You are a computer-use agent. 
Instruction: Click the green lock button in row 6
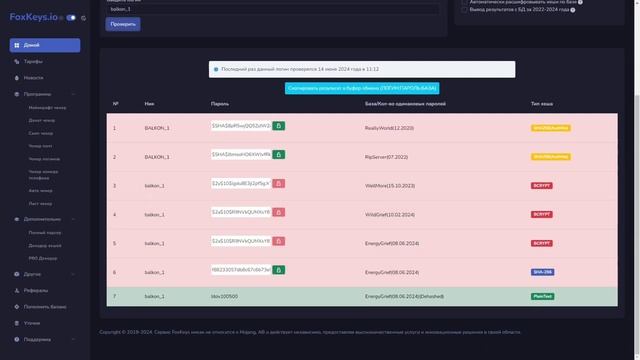pos(279,270)
